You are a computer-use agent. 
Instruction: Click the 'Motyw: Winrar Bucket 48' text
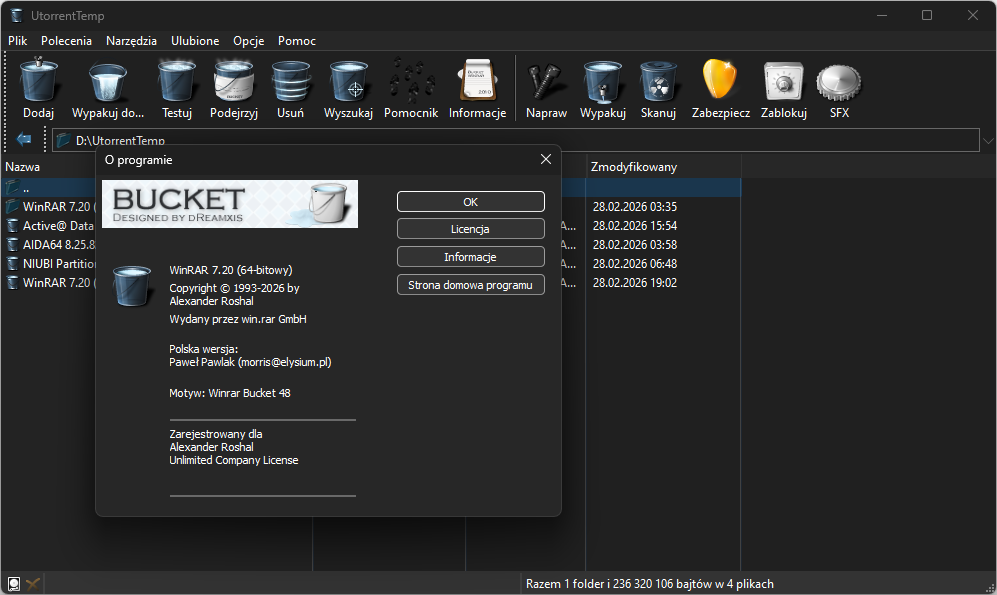[x=230, y=393]
